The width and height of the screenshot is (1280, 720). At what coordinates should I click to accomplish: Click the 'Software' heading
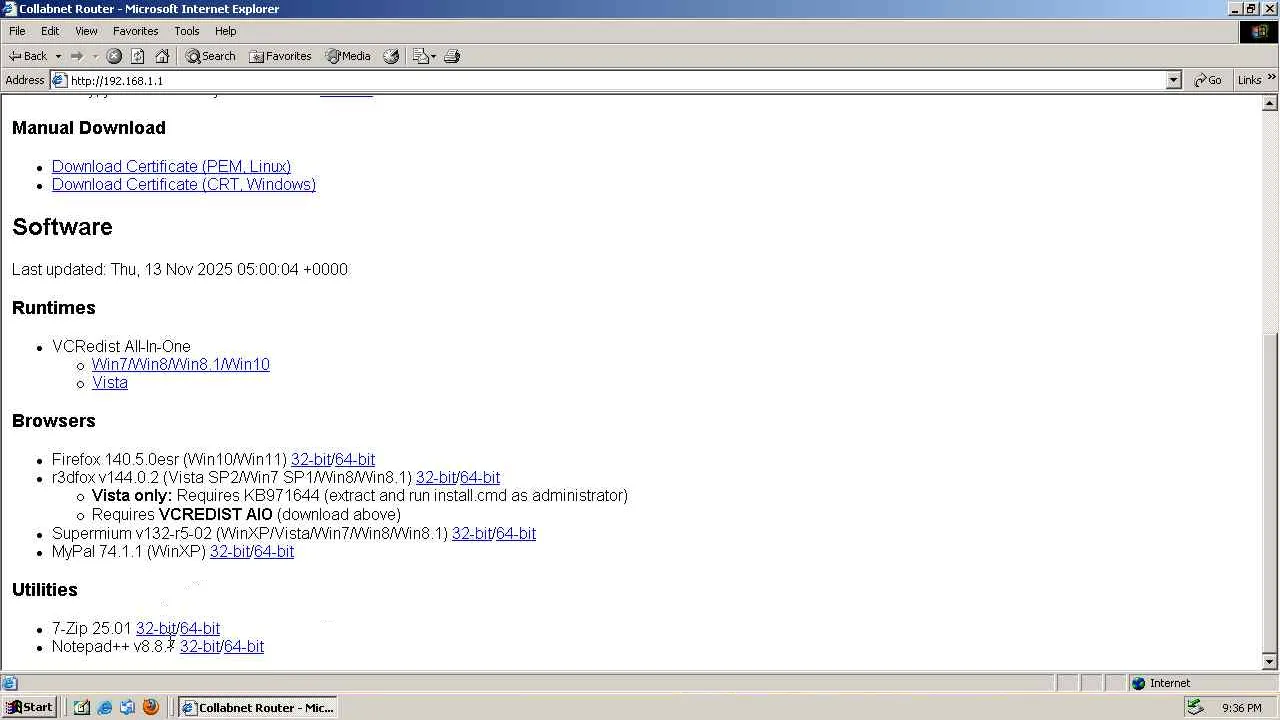tap(62, 227)
